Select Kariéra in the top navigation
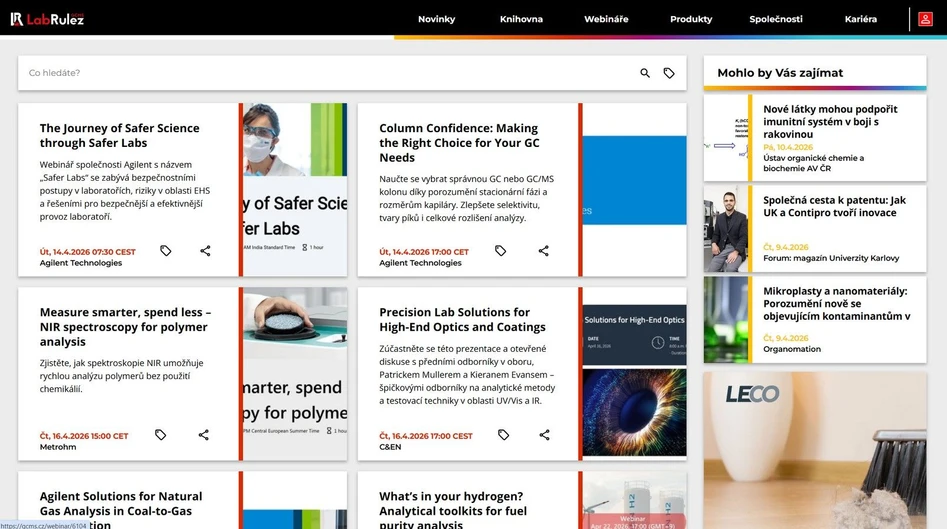 (860, 19)
